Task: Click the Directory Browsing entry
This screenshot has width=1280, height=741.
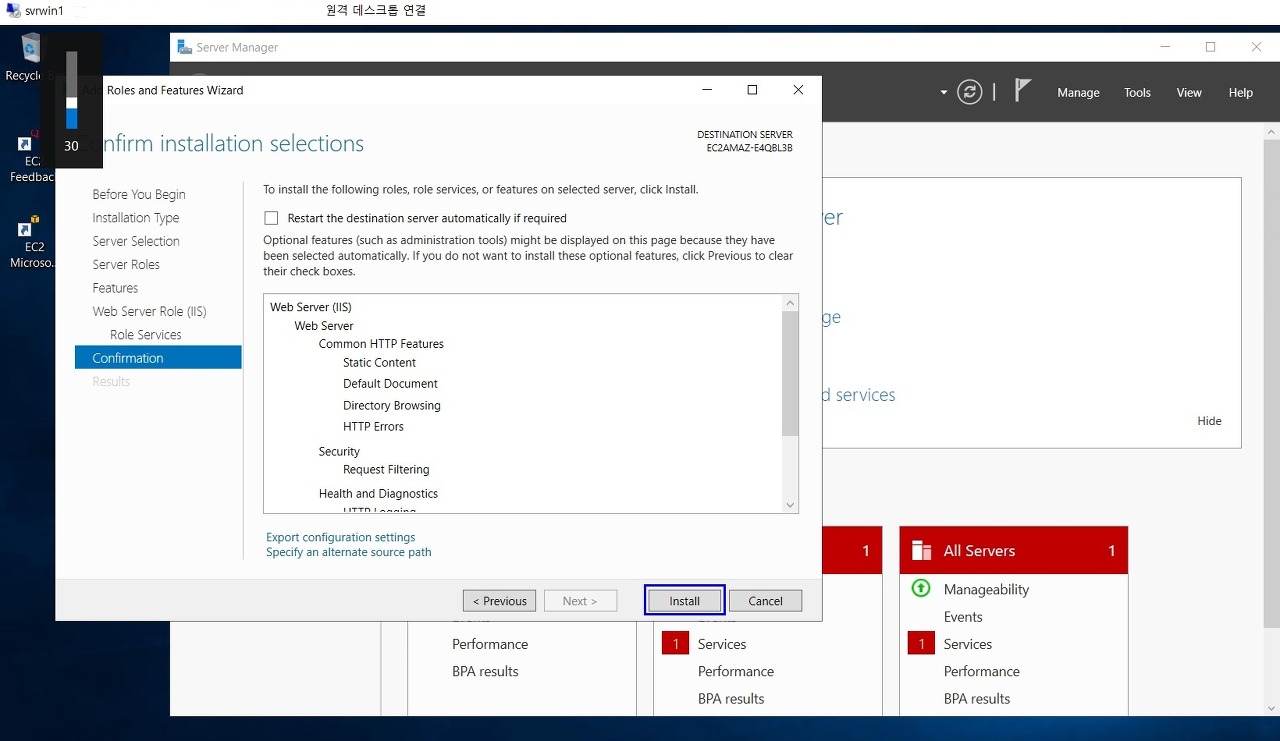Action: tap(391, 406)
